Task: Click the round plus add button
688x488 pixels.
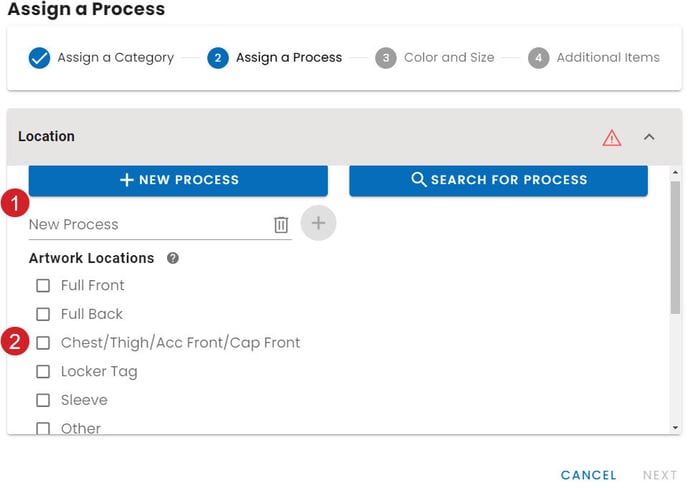Action: click(x=318, y=224)
